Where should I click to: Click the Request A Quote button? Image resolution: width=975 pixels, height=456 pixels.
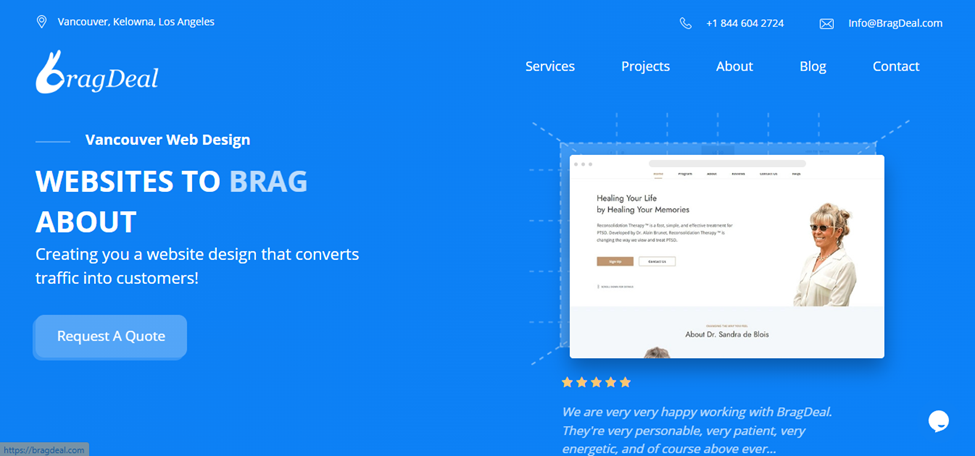(x=111, y=337)
